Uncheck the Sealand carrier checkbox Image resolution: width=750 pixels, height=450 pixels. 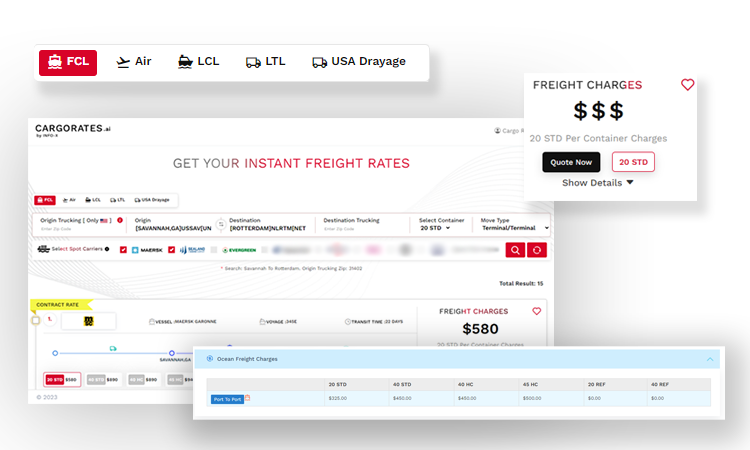pos(171,250)
